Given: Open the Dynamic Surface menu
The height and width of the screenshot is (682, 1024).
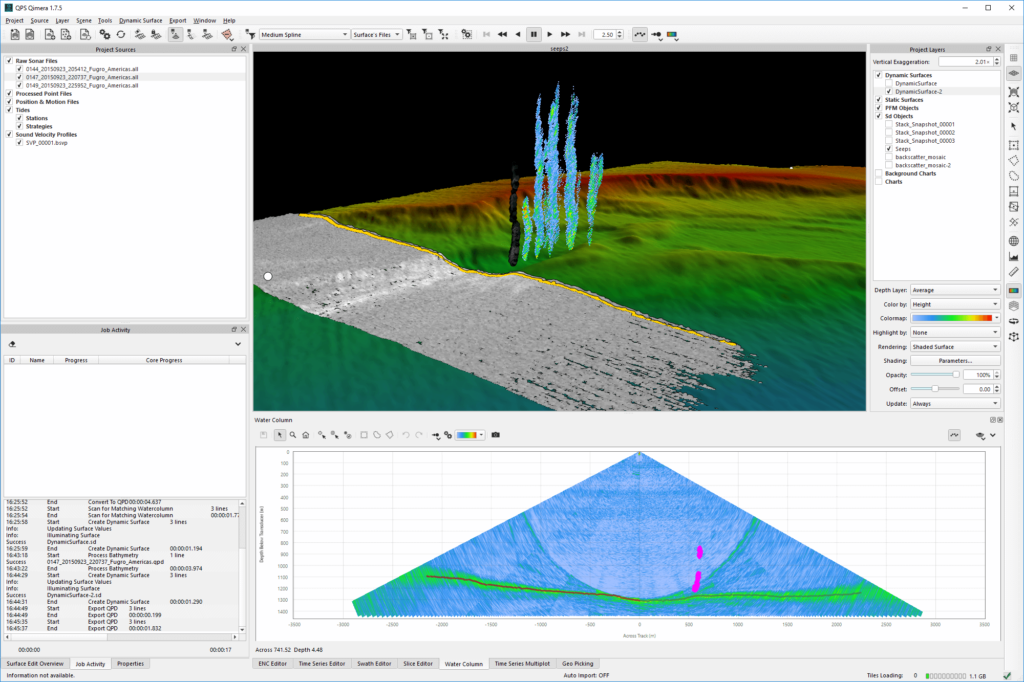Looking at the screenshot, I should tap(140, 20).
